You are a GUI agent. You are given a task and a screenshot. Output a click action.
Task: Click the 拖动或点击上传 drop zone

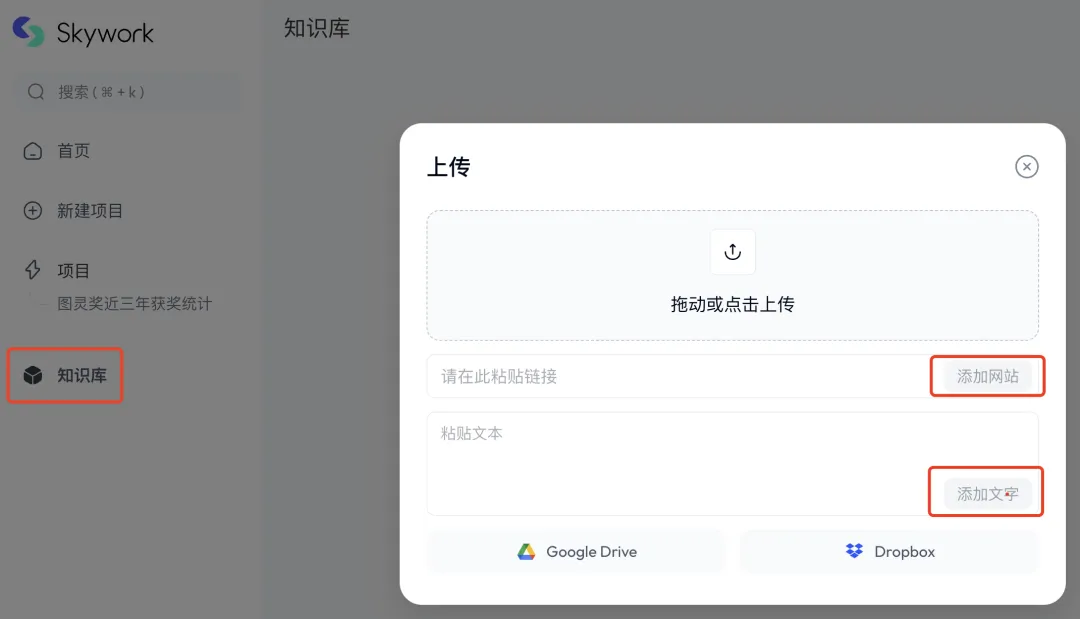coord(733,305)
